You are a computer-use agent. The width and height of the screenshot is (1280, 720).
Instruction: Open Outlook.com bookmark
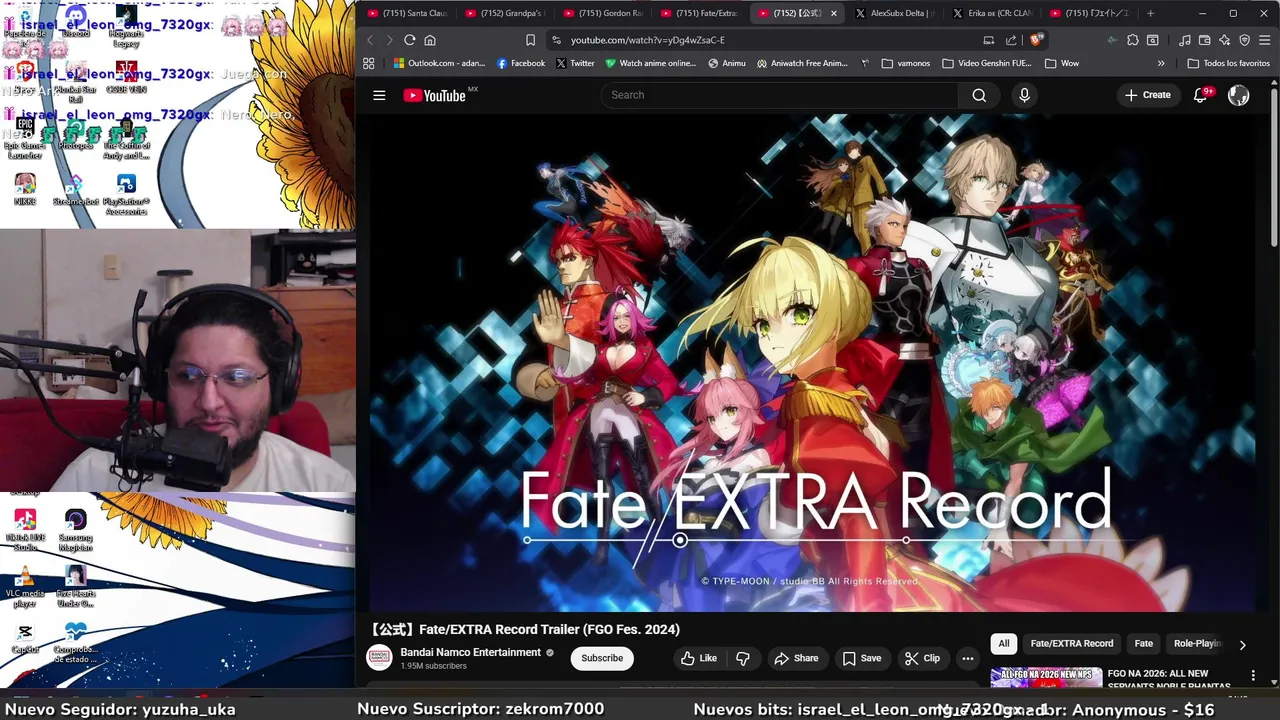tap(438, 63)
